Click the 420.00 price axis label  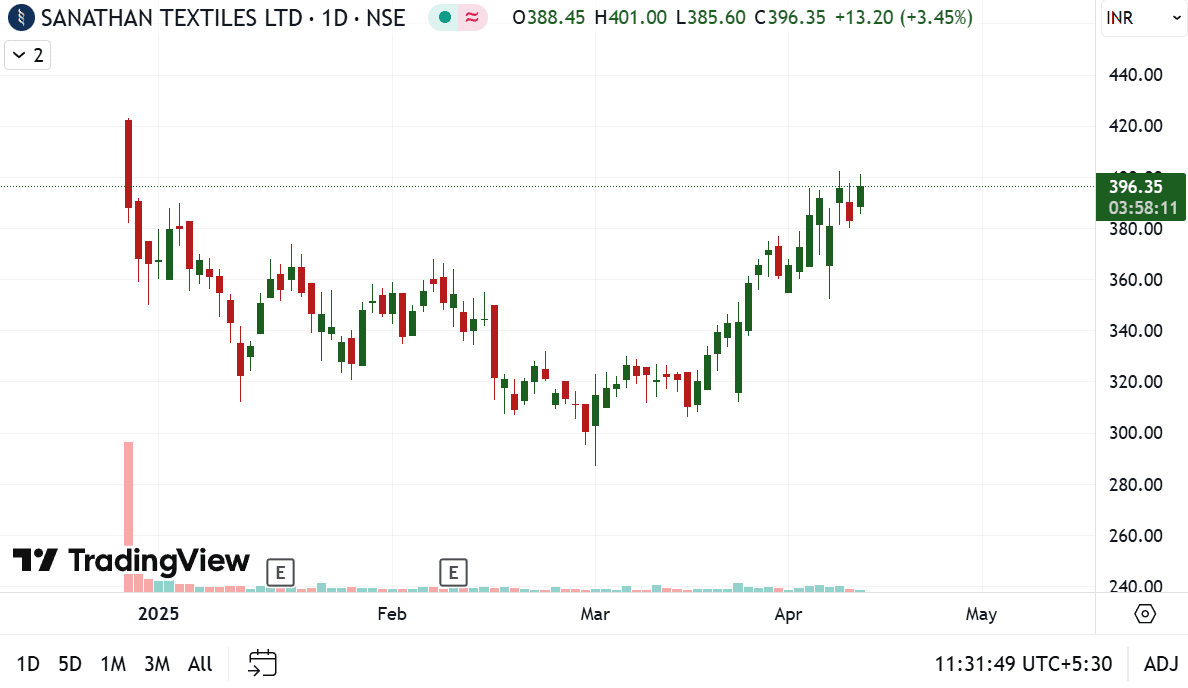pyautogui.click(x=1135, y=126)
